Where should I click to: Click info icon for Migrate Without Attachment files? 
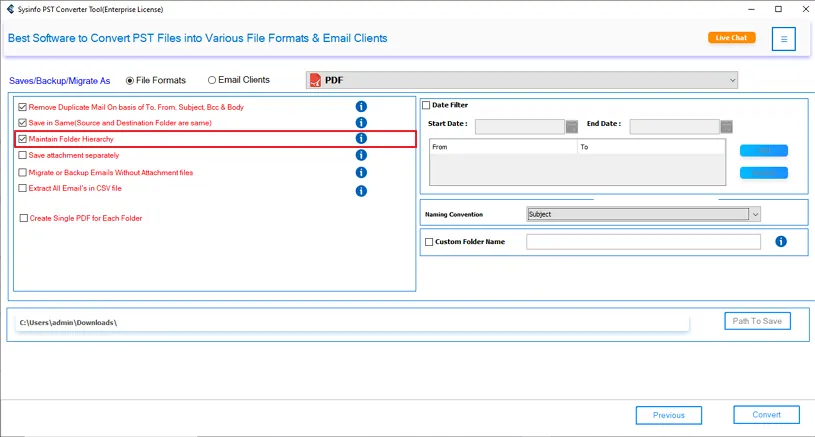coord(361,173)
